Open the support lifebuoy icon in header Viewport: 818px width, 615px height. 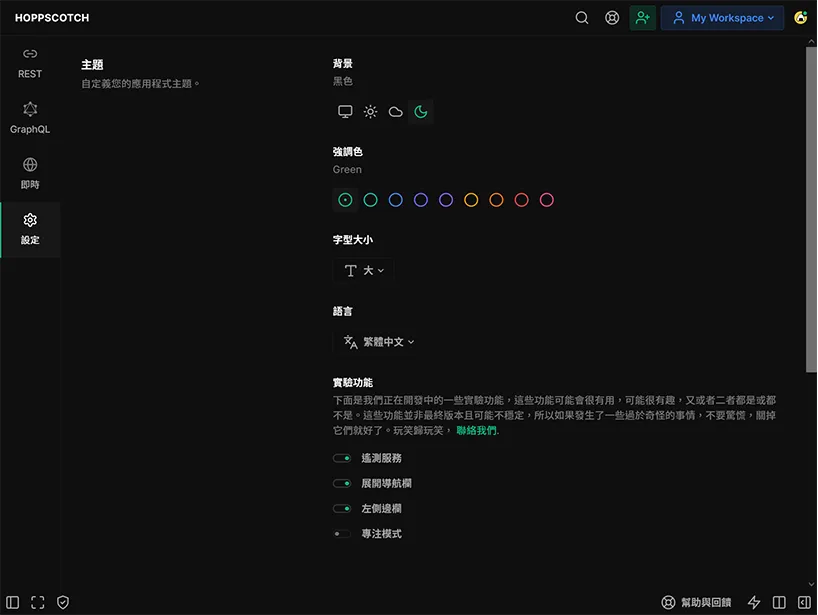pos(612,18)
